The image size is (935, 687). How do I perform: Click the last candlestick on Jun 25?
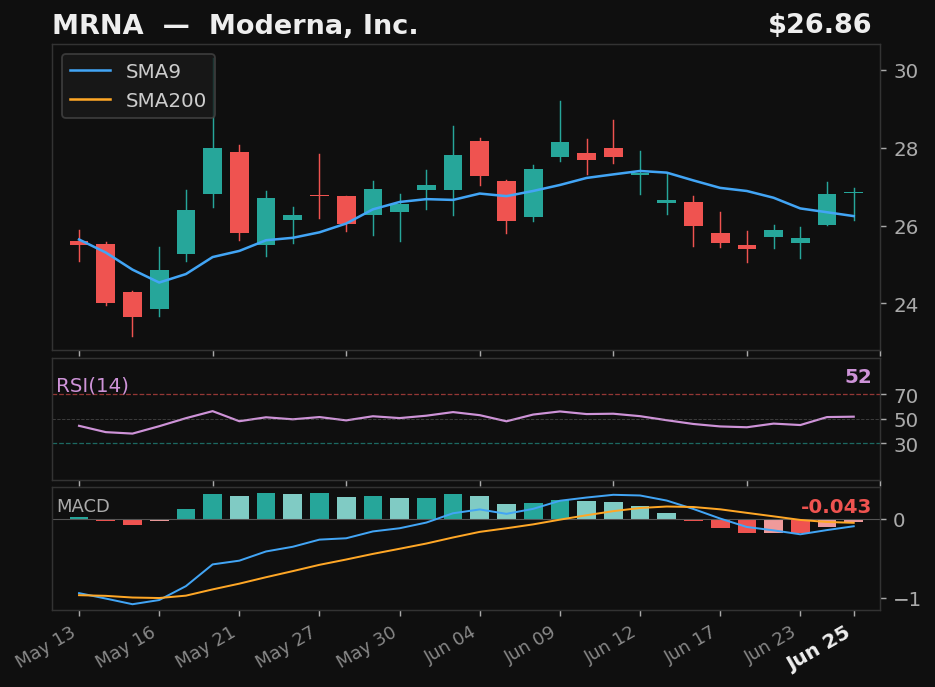854,203
